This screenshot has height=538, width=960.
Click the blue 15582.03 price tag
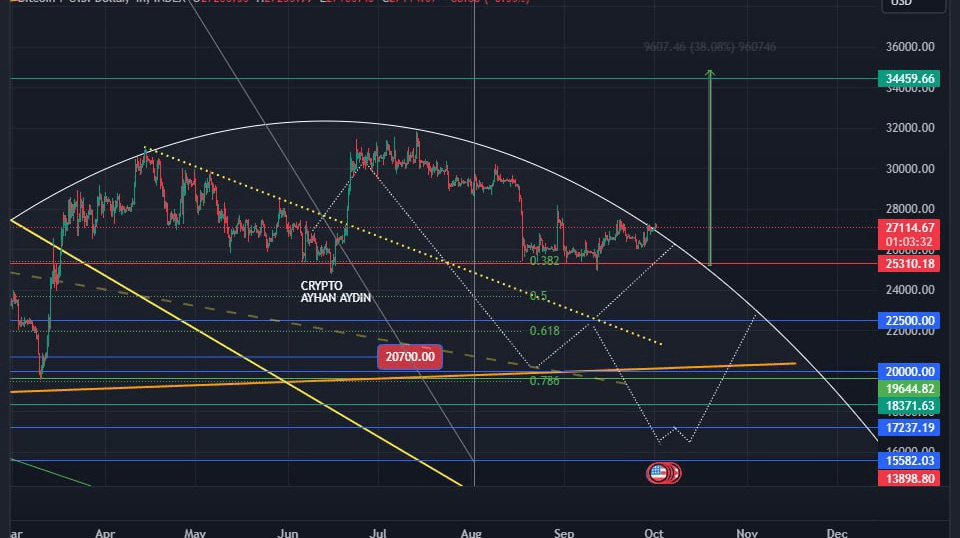(x=909, y=460)
